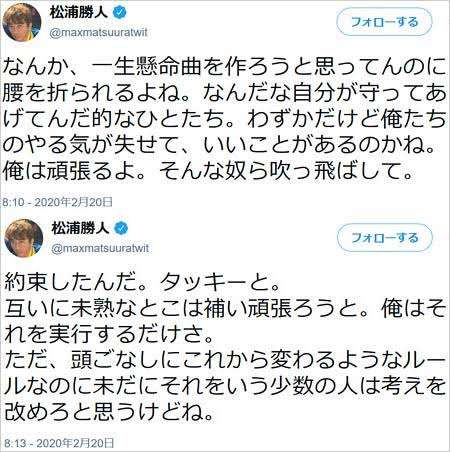Open the 8:10 - 2020年2月20日 timestamp

[57, 202]
